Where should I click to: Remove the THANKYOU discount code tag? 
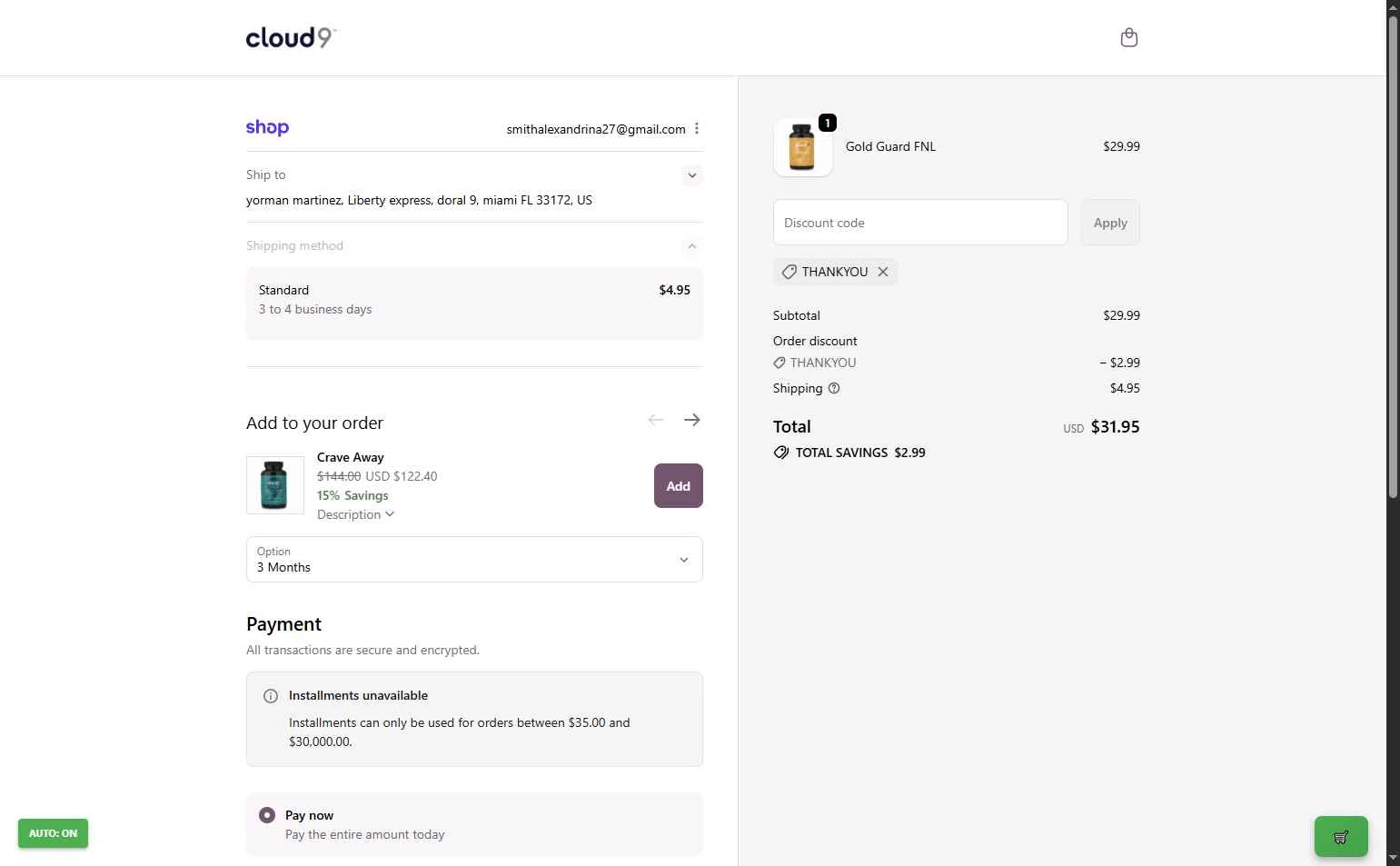coord(882,272)
